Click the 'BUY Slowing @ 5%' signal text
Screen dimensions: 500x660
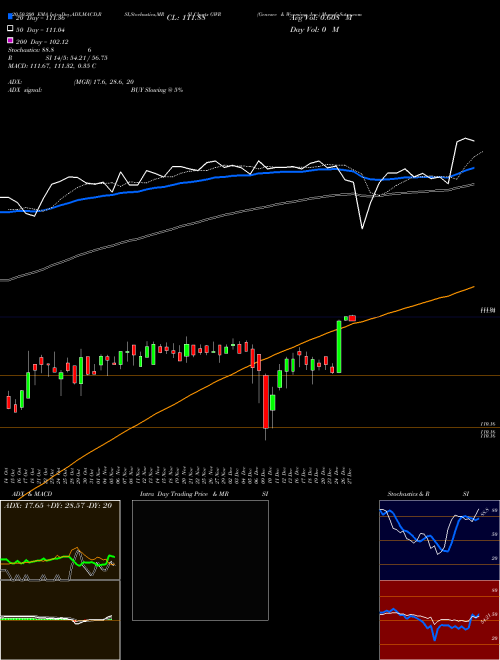[157, 90]
